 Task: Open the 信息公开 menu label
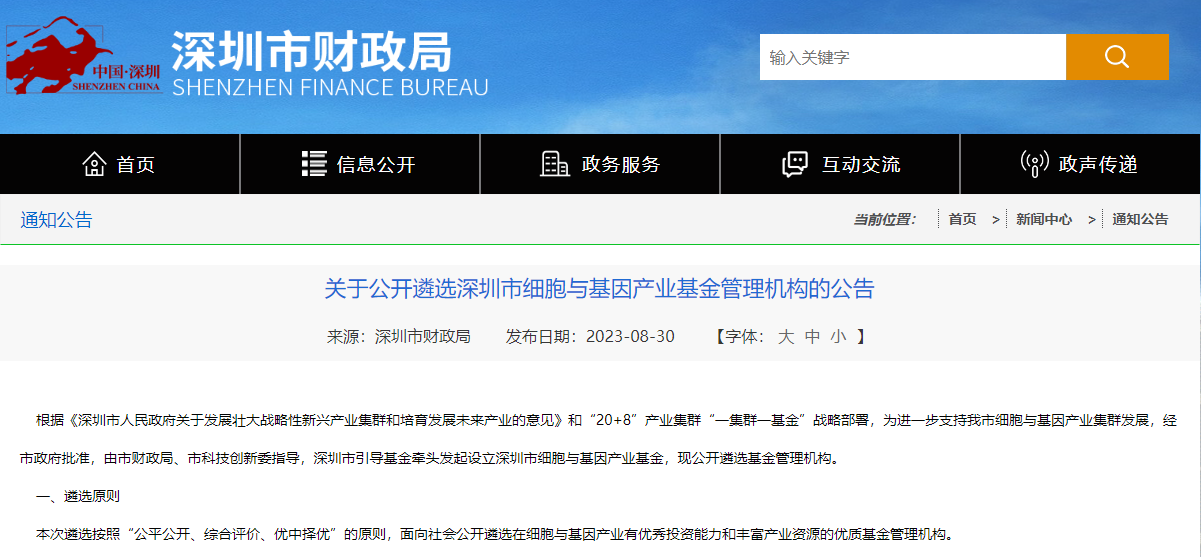click(x=376, y=165)
